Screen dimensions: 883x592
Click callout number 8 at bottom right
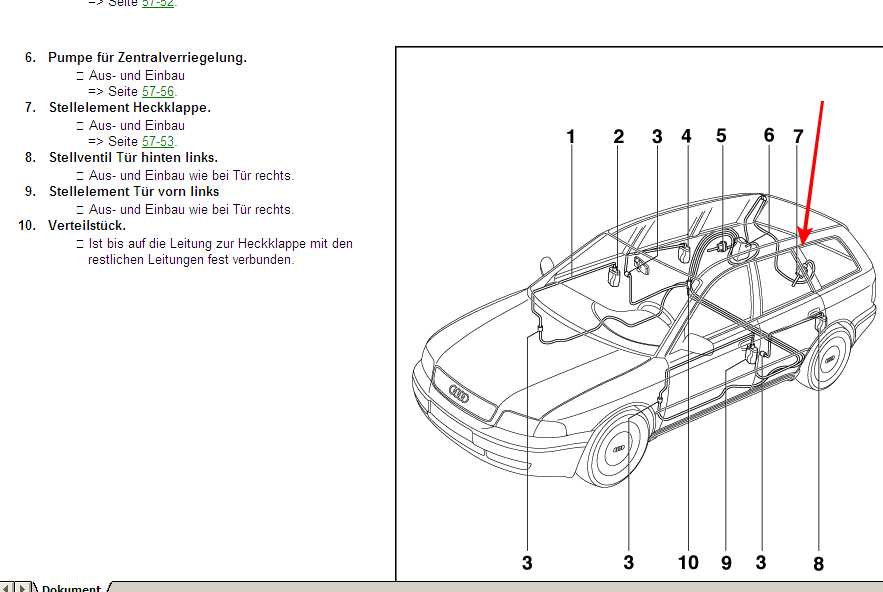tap(818, 564)
